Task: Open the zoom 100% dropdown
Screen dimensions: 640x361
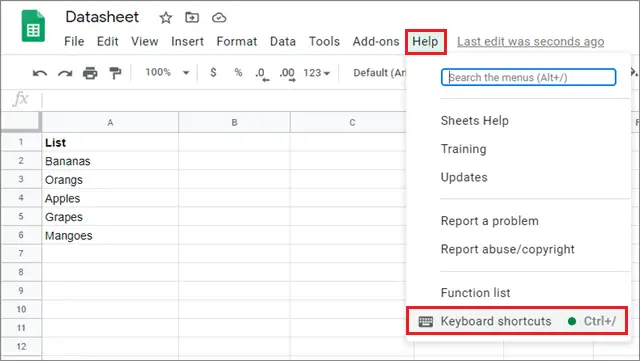Action: tap(167, 73)
